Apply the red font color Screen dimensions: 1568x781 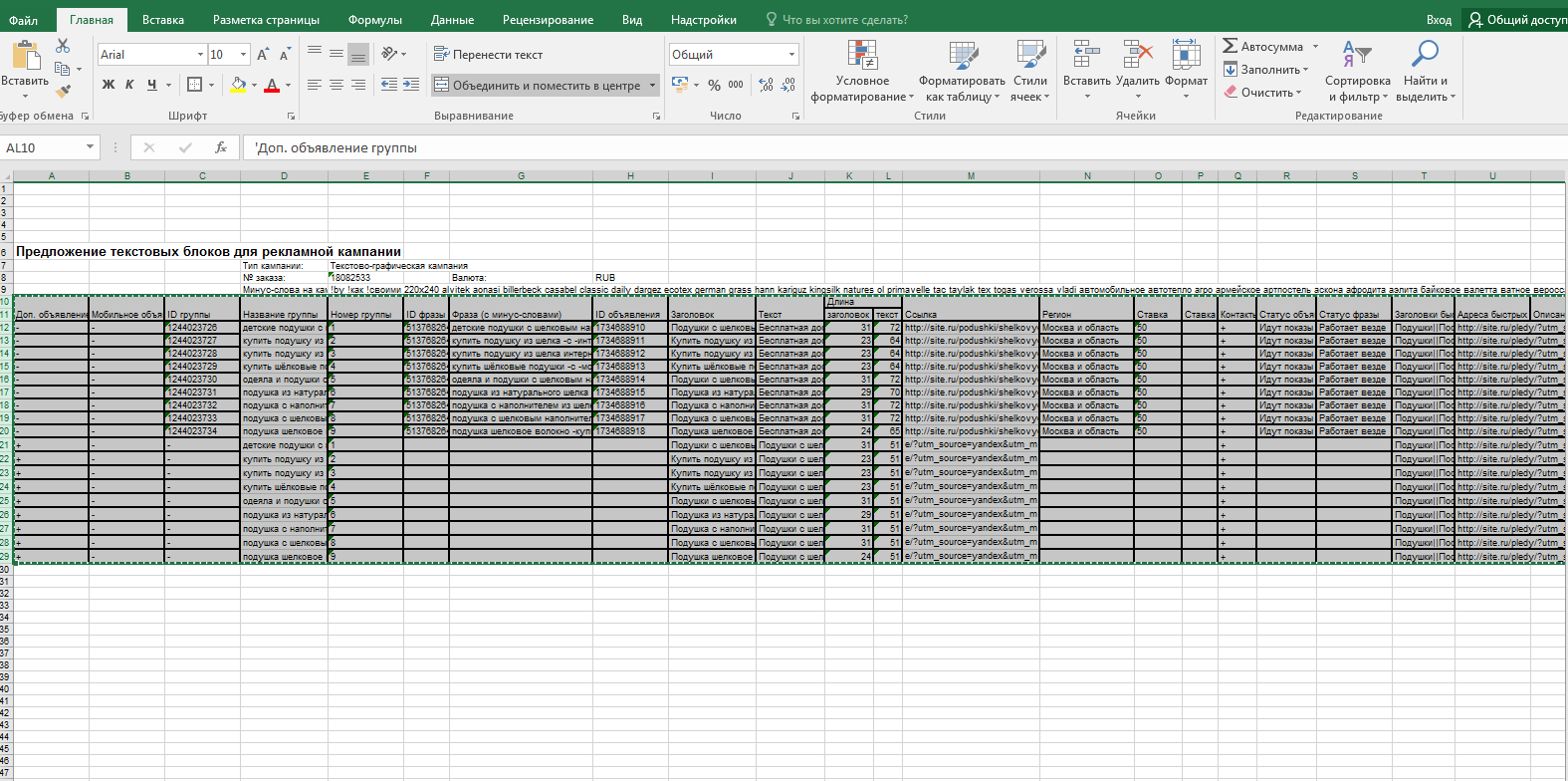coord(272,85)
